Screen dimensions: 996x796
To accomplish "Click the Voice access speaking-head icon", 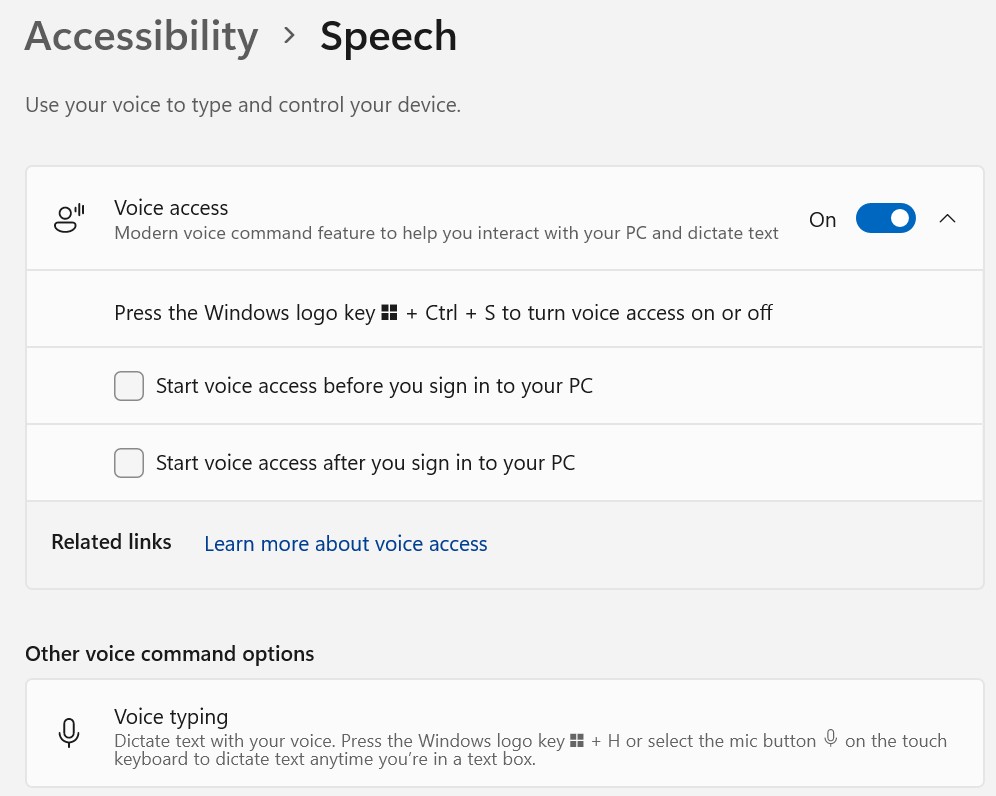I will point(69,218).
